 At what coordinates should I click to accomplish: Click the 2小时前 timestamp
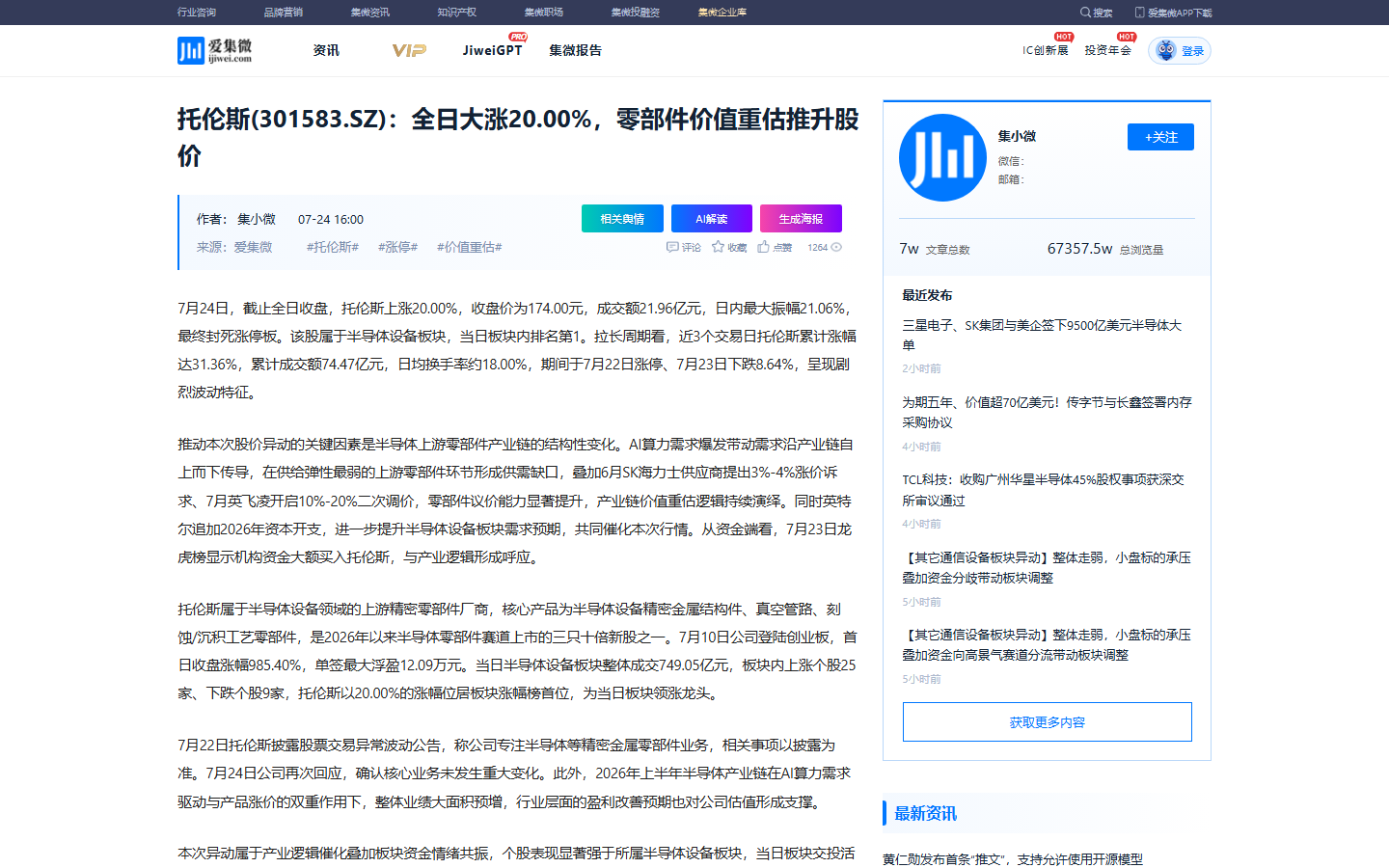921,368
